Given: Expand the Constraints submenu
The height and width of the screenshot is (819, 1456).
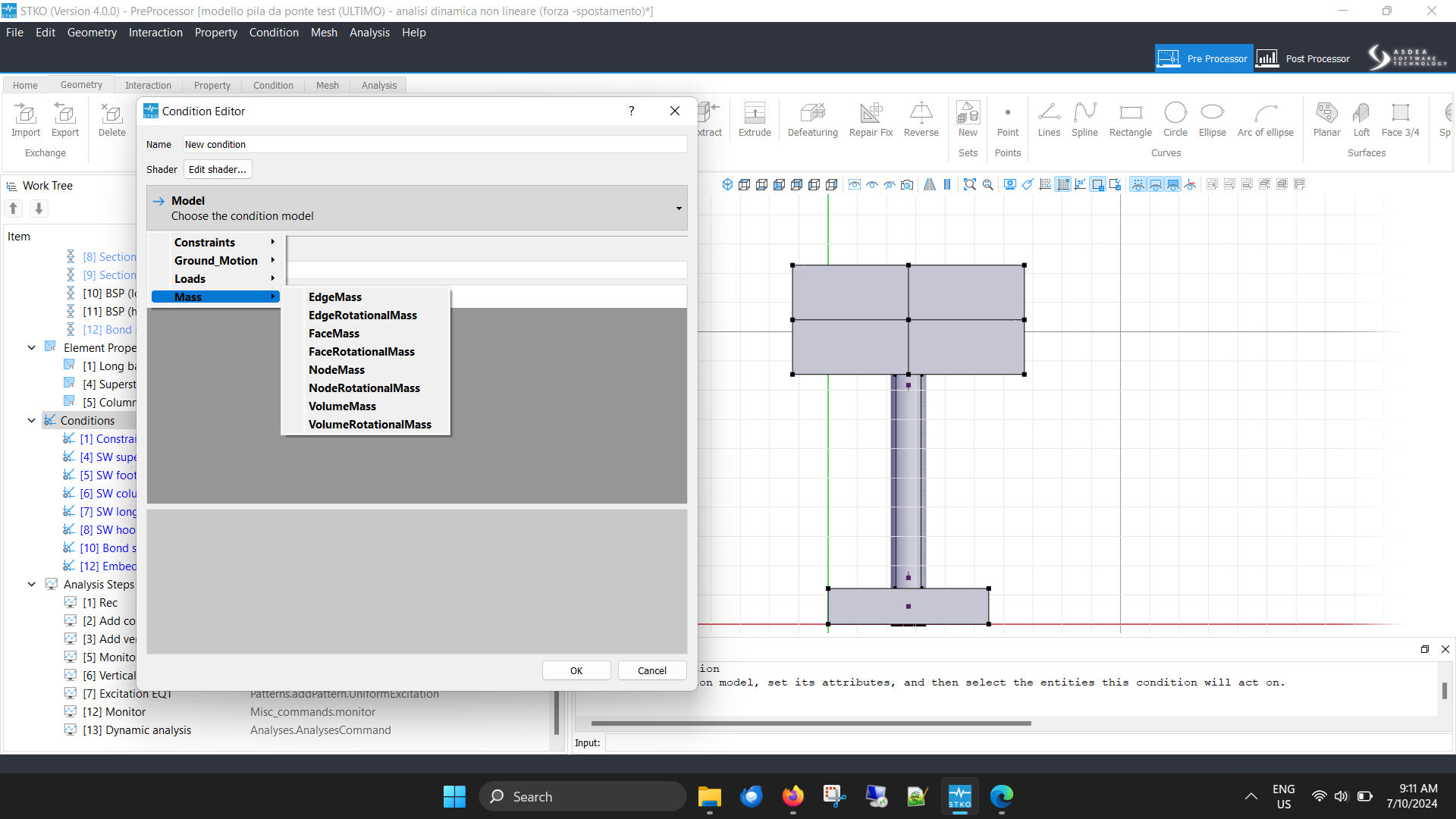Looking at the screenshot, I should tap(218, 243).
